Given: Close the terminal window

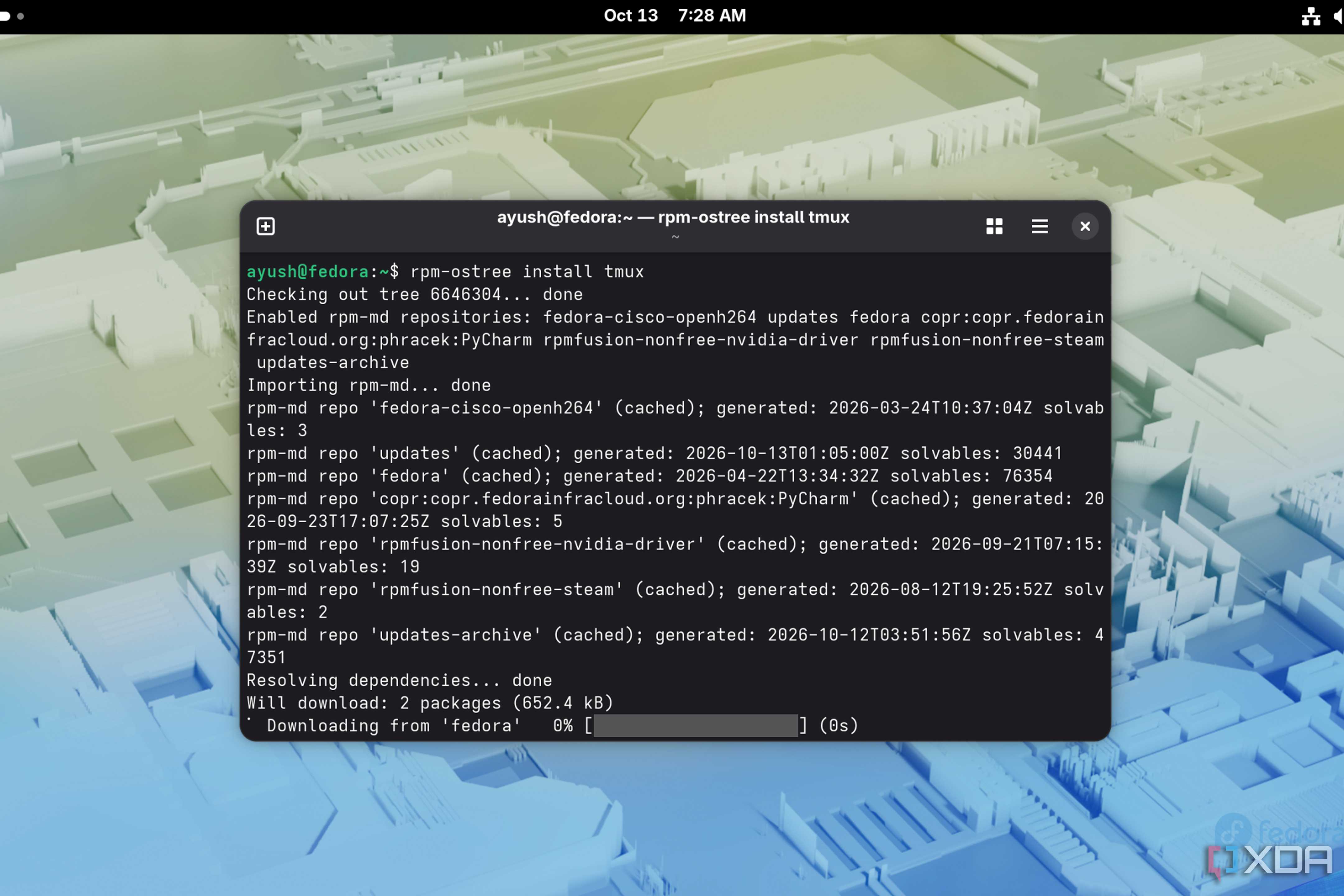Looking at the screenshot, I should tap(1085, 226).
